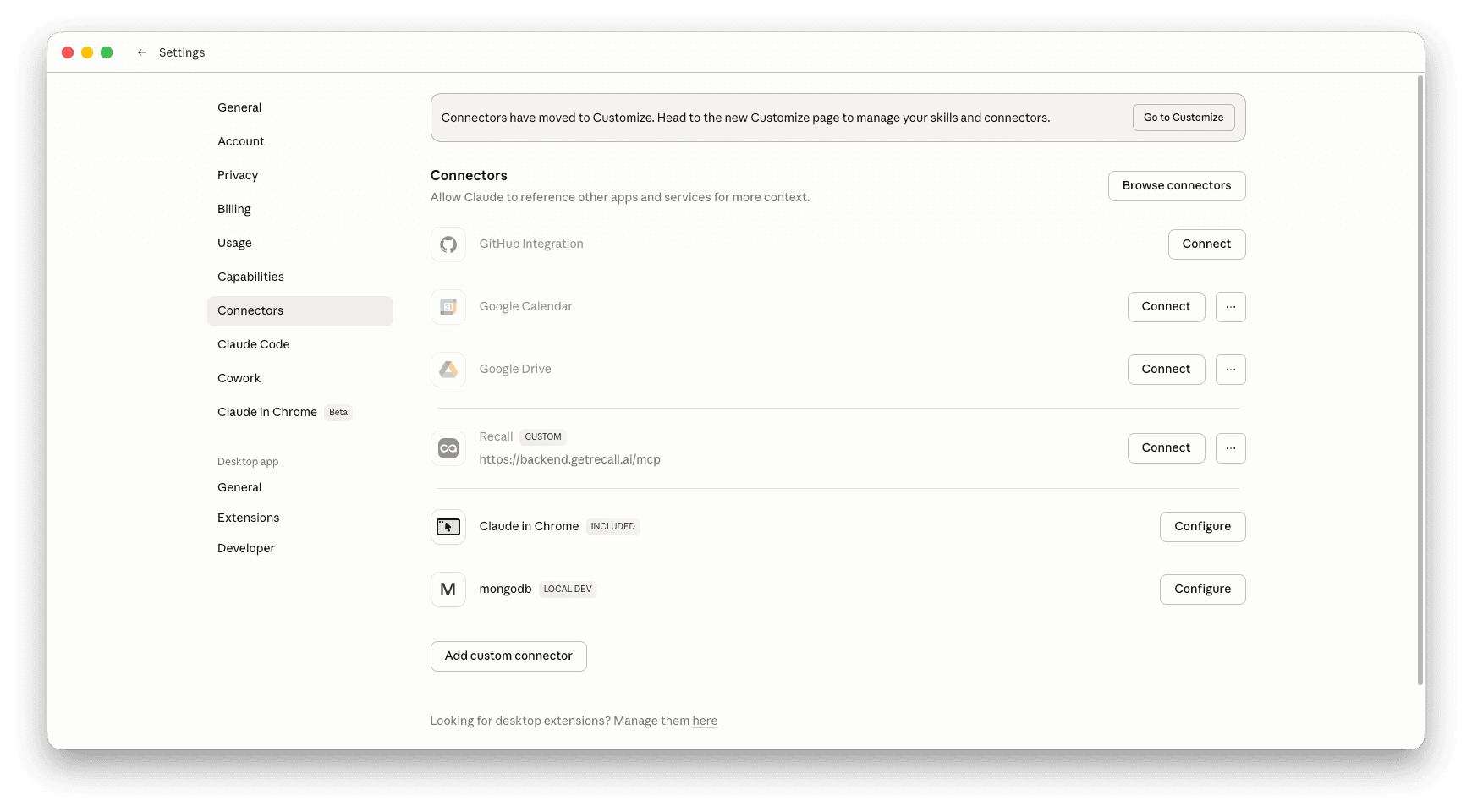
Task: Open the Claude Code settings section
Action: (x=253, y=344)
